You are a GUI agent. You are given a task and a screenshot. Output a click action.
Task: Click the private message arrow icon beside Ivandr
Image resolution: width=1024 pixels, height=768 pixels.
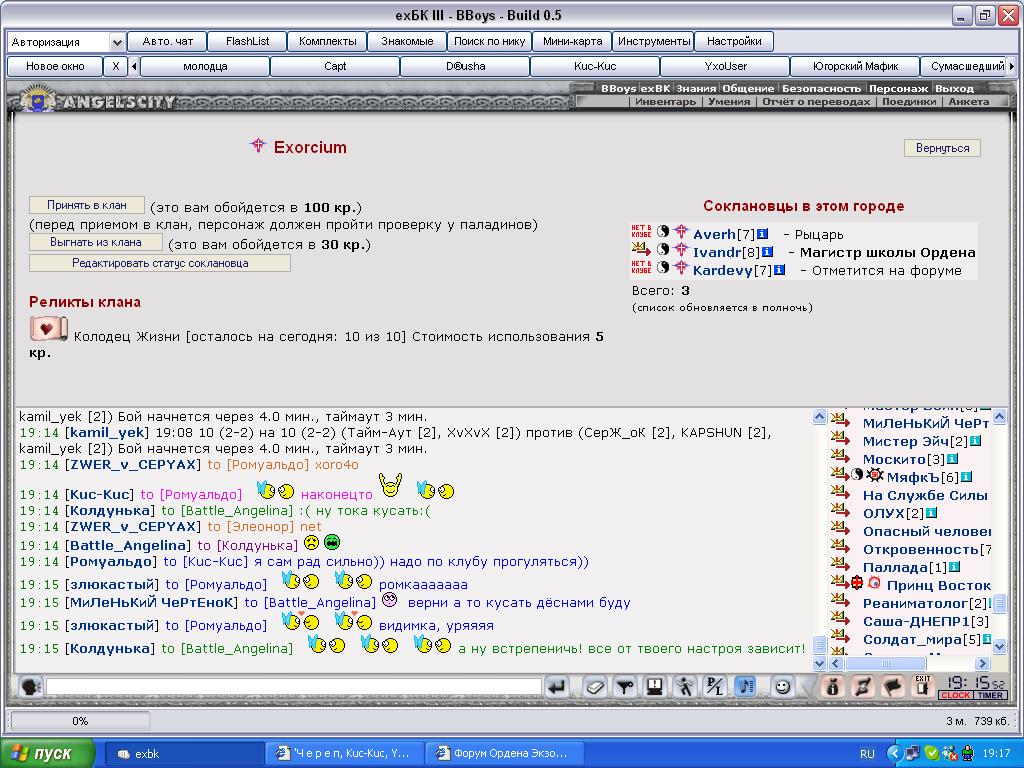pos(641,249)
